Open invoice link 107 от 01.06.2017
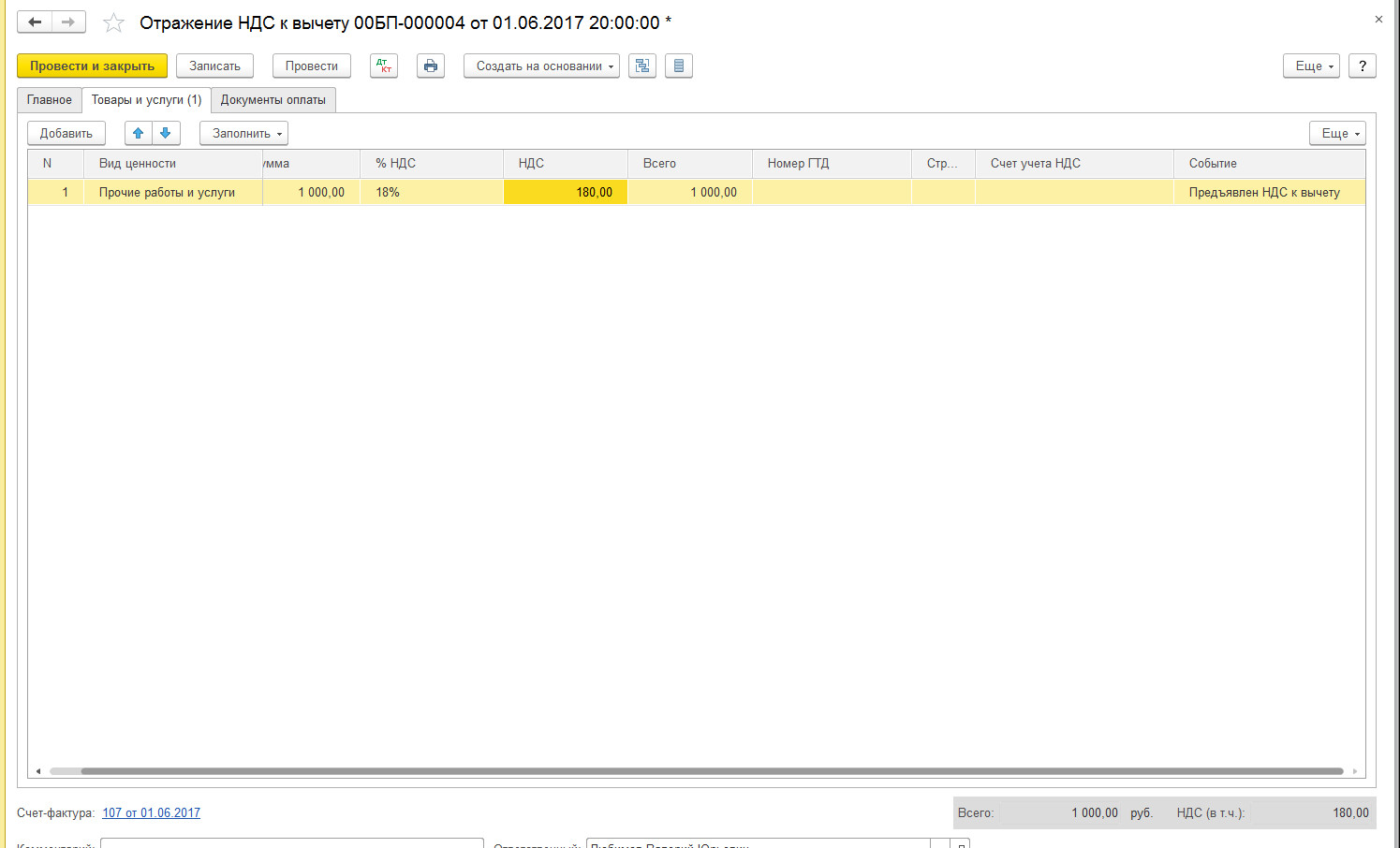This screenshot has width=1400, height=848. pos(152,812)
